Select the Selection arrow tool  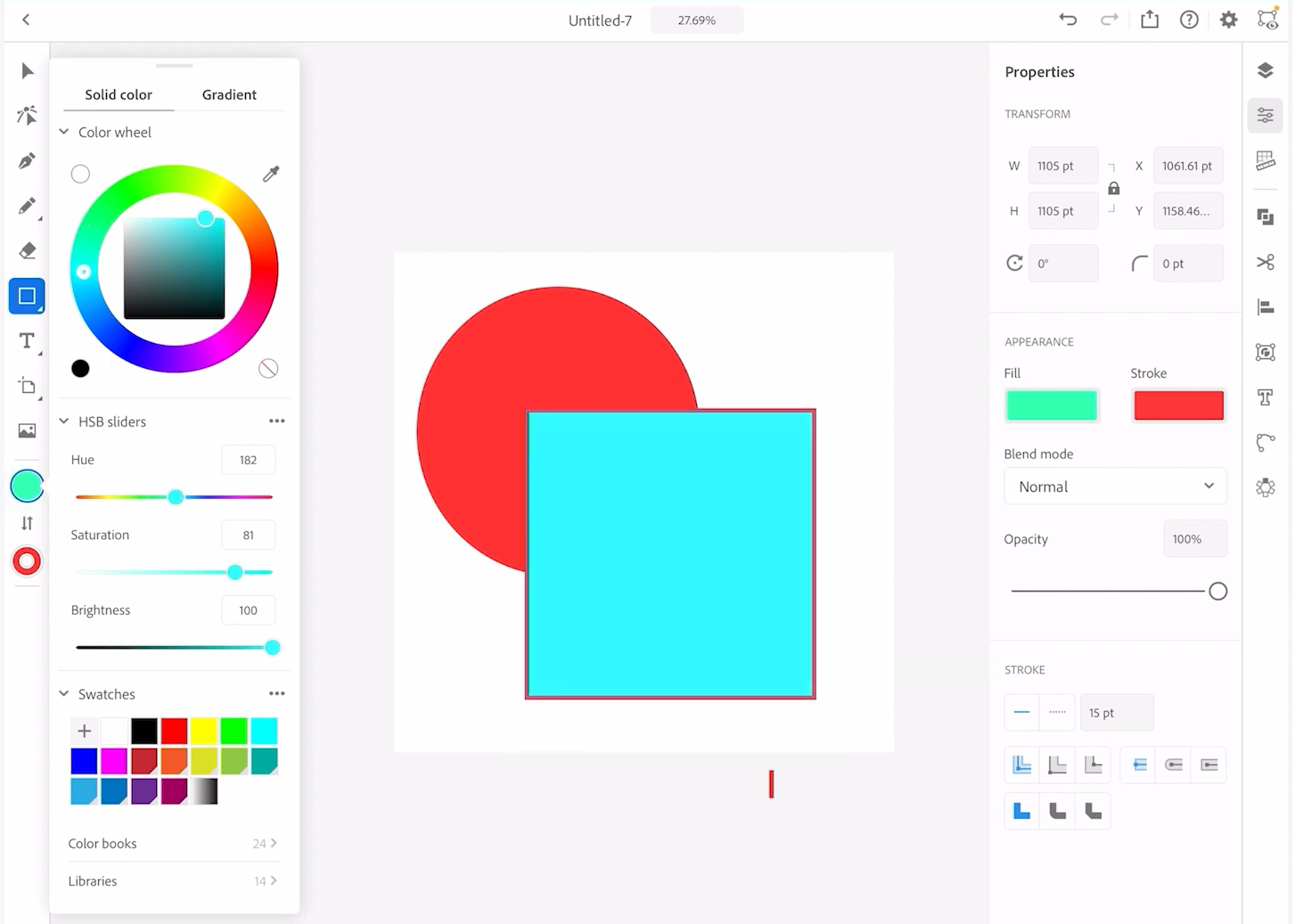27,71
